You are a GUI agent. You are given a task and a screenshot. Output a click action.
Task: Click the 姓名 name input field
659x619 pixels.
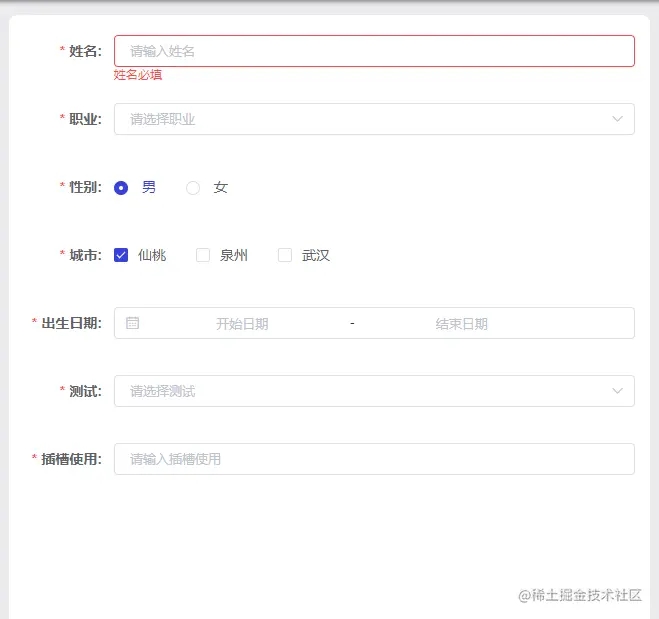coord(374,51)
